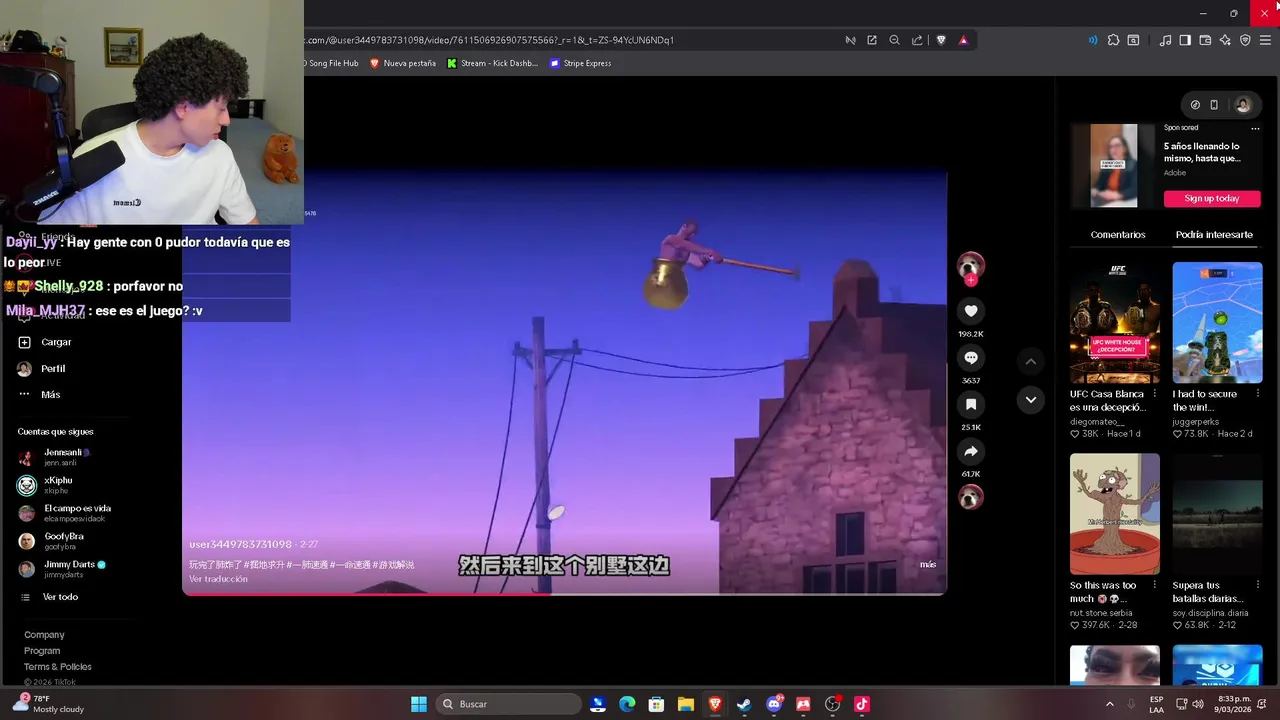Open the Adobe sponsored ad thumbnail
1280x720 pixels.
[1113, 166]
